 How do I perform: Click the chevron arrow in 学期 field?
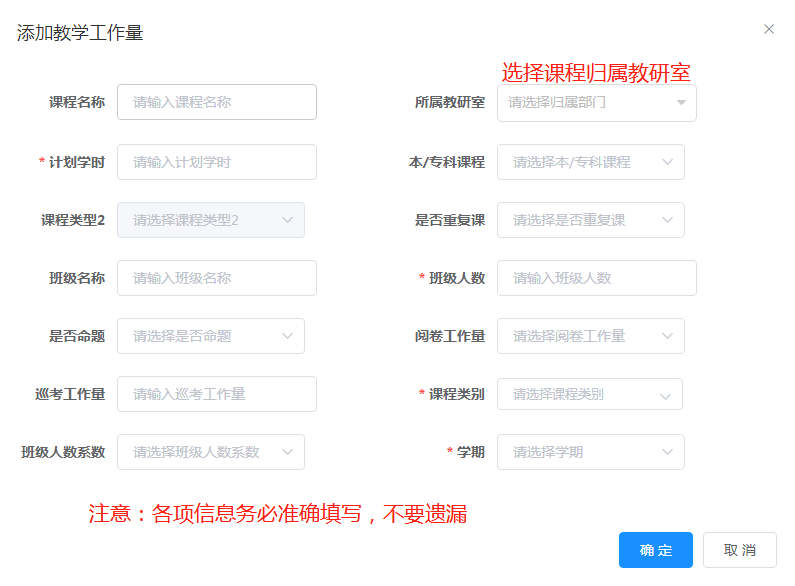click(667, 452)
